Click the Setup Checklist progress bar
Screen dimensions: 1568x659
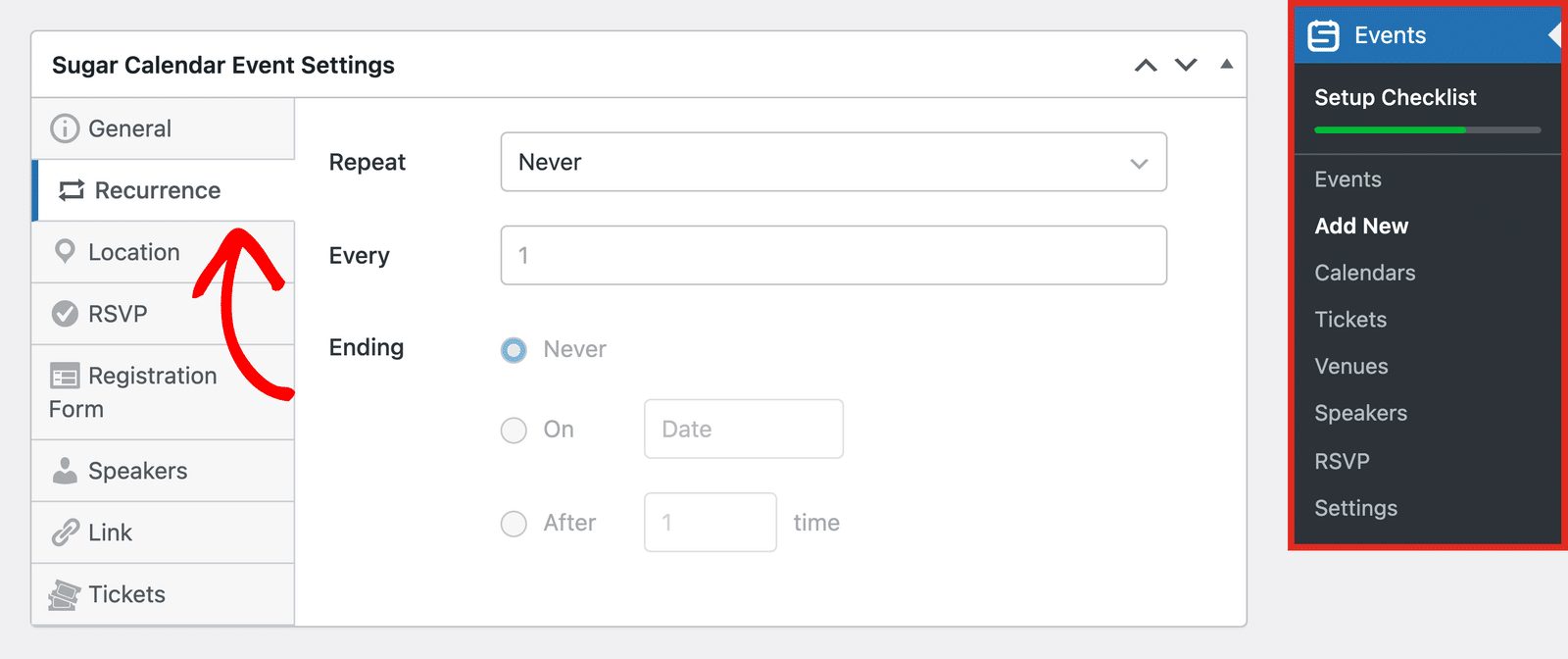pos(1428,129)
